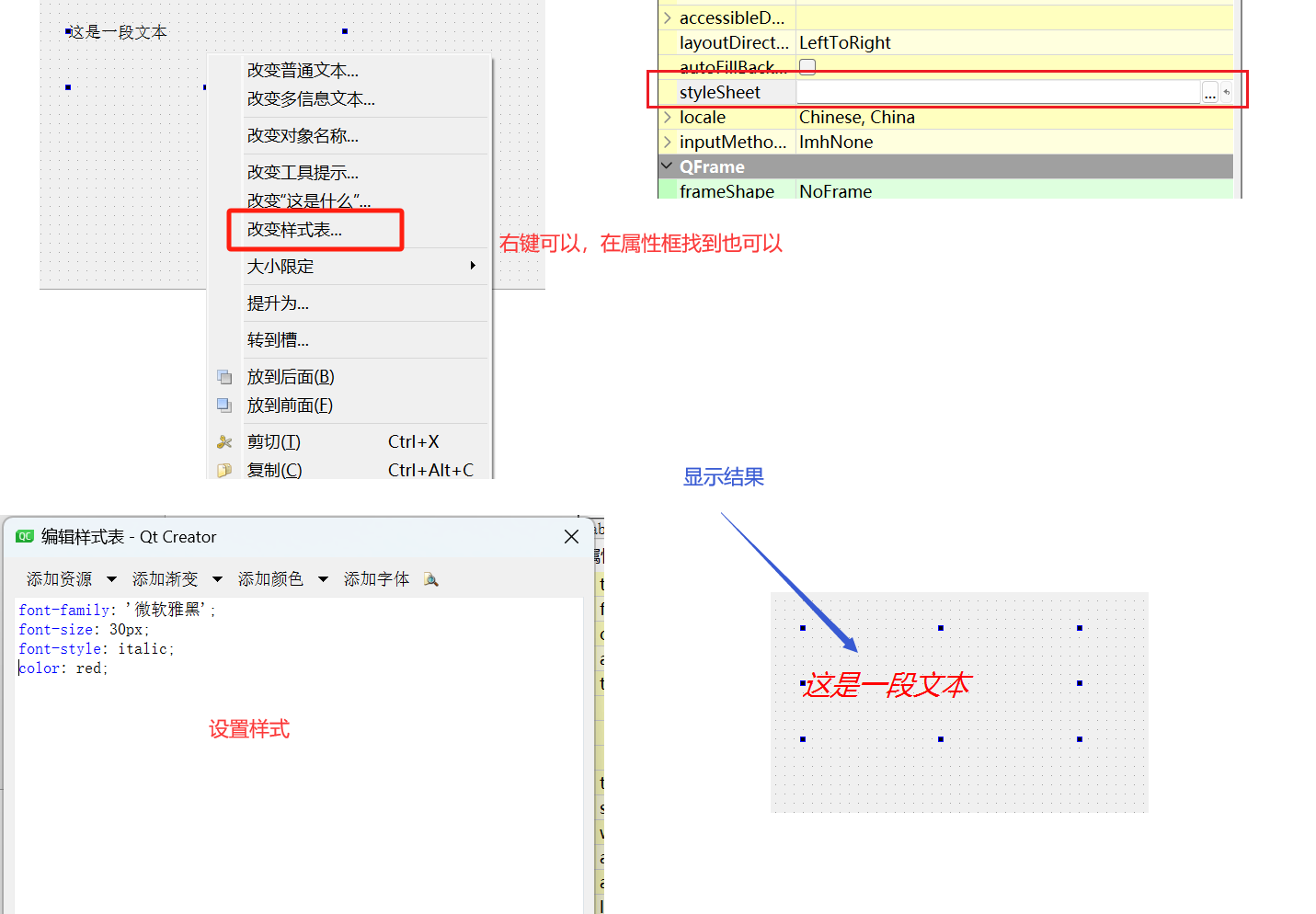
Task: Click the Ctrl+X shortcut text on the cut row
Action: (x=413, y=442)
